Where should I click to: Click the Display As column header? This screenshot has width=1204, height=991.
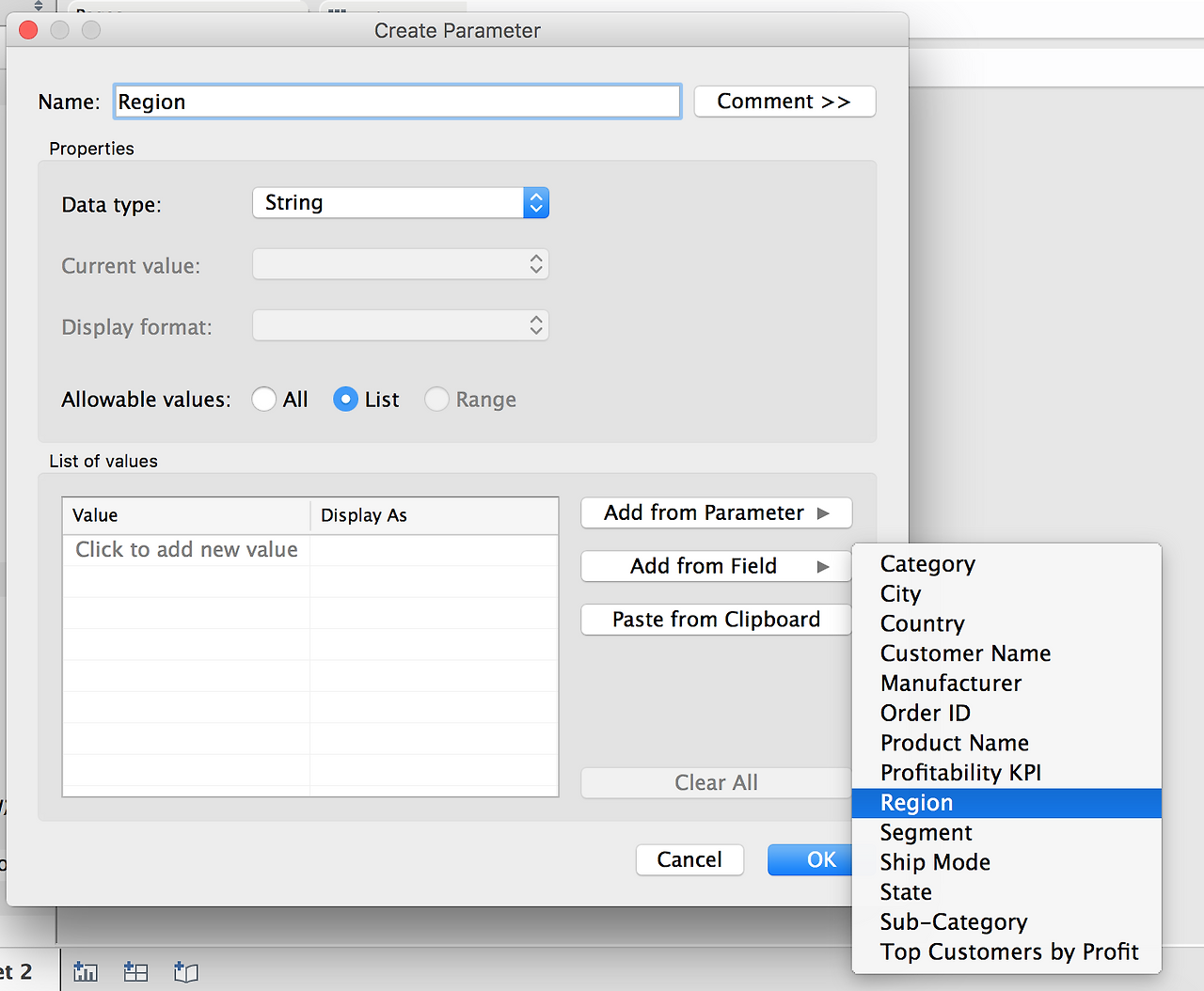point(435,515)
